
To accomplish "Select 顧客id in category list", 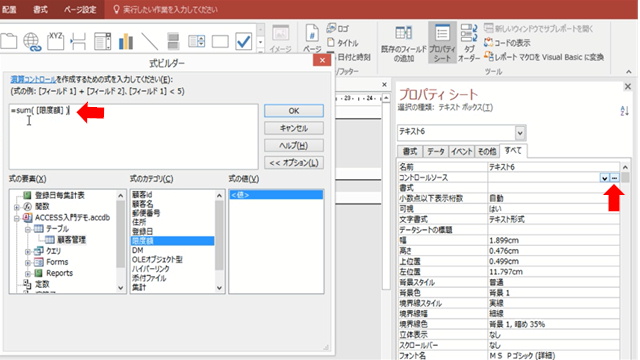I will pos(142,195).
